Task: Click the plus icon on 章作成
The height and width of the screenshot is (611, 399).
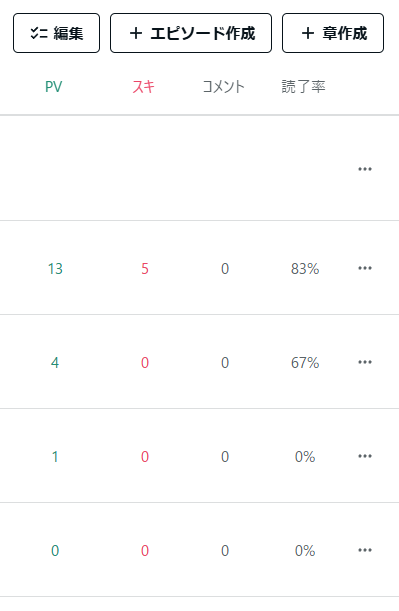Action: tap(308, 33)
